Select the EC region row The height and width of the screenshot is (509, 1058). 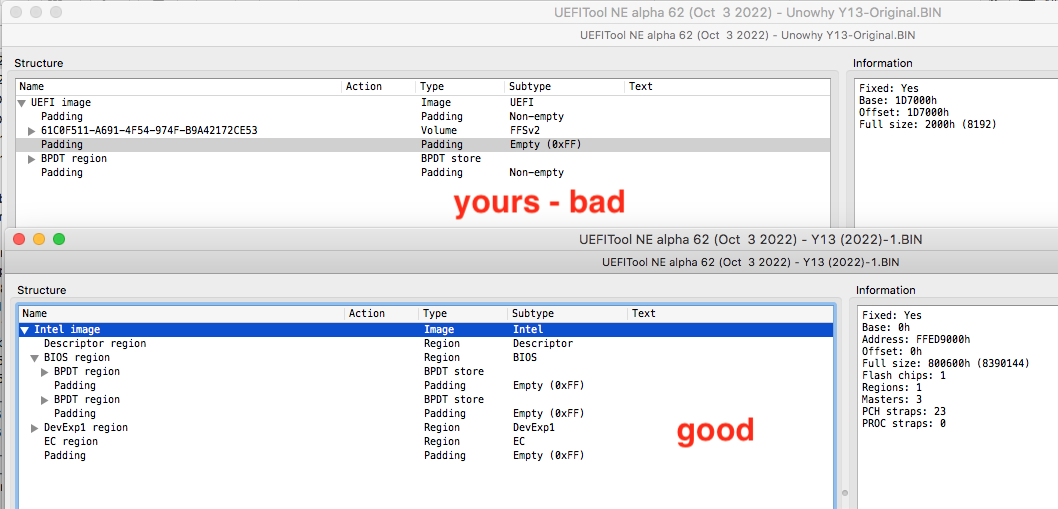click(x=426, y=441)
